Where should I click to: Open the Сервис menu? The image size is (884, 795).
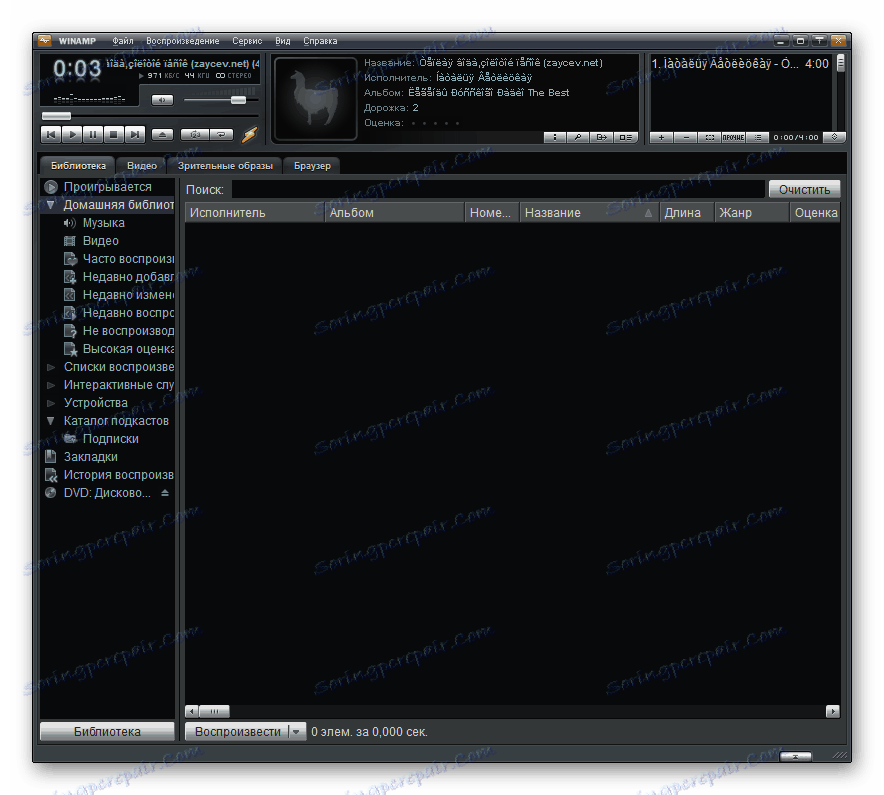click(x=247, y=41)
